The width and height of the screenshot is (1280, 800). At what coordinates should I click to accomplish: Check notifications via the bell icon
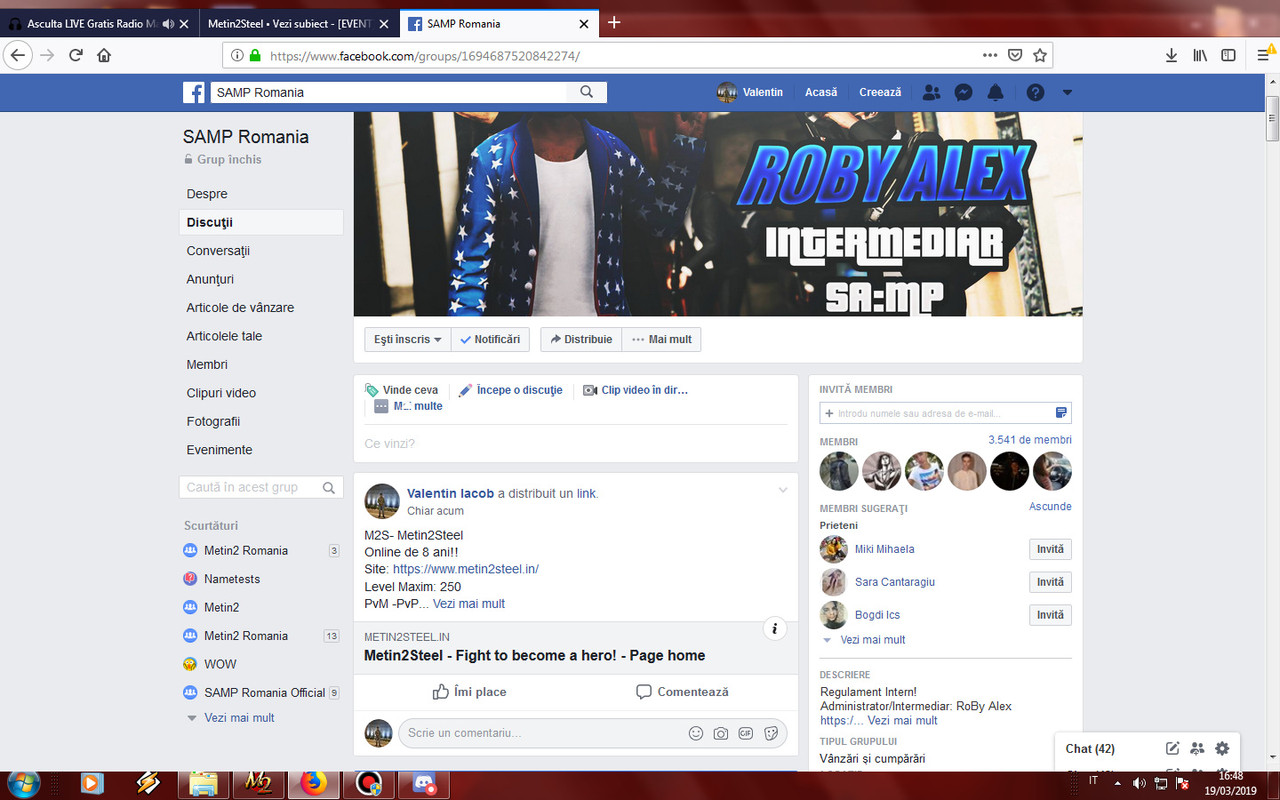tap(995, 92)
